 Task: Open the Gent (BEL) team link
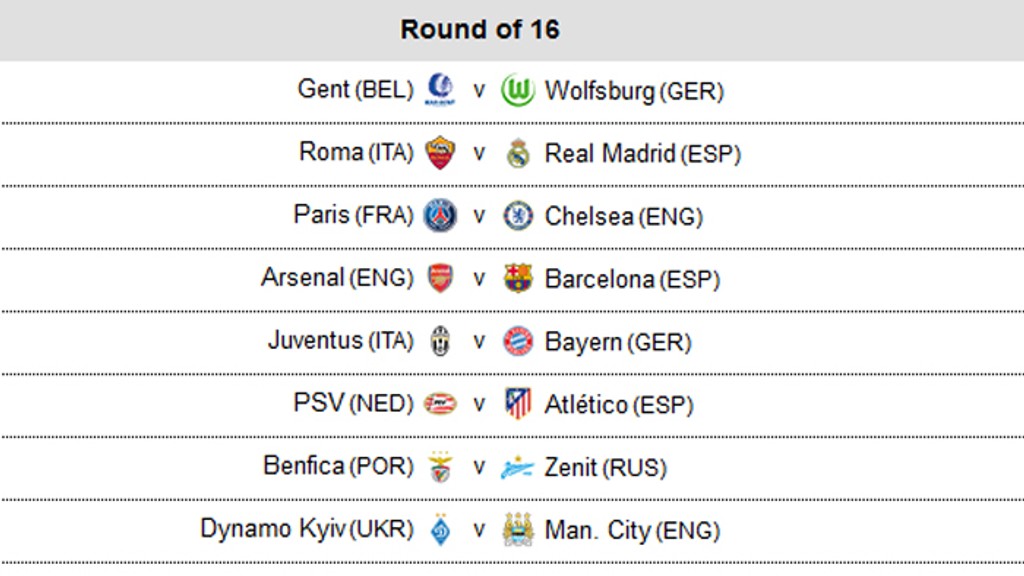click(355, 90)
